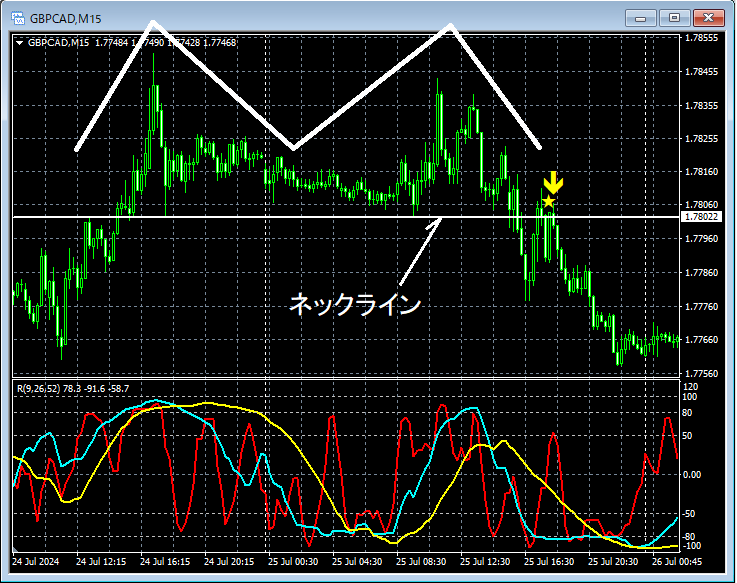
Task: Maximize the GBPCAD,M15 chart window
Action: coord(674,18)
